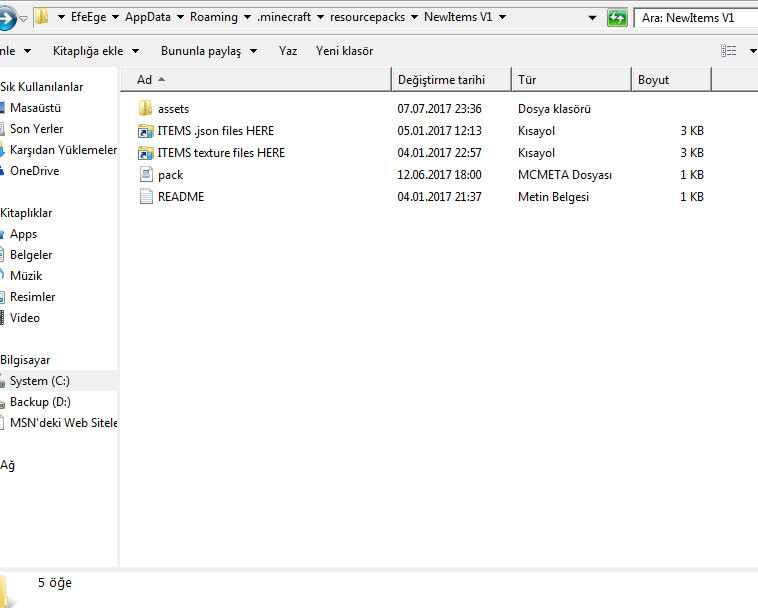This screenshot has width=758, height=608.
Task: Click the Sık Kullanılanlar group heading
Action: pos(42,87)
